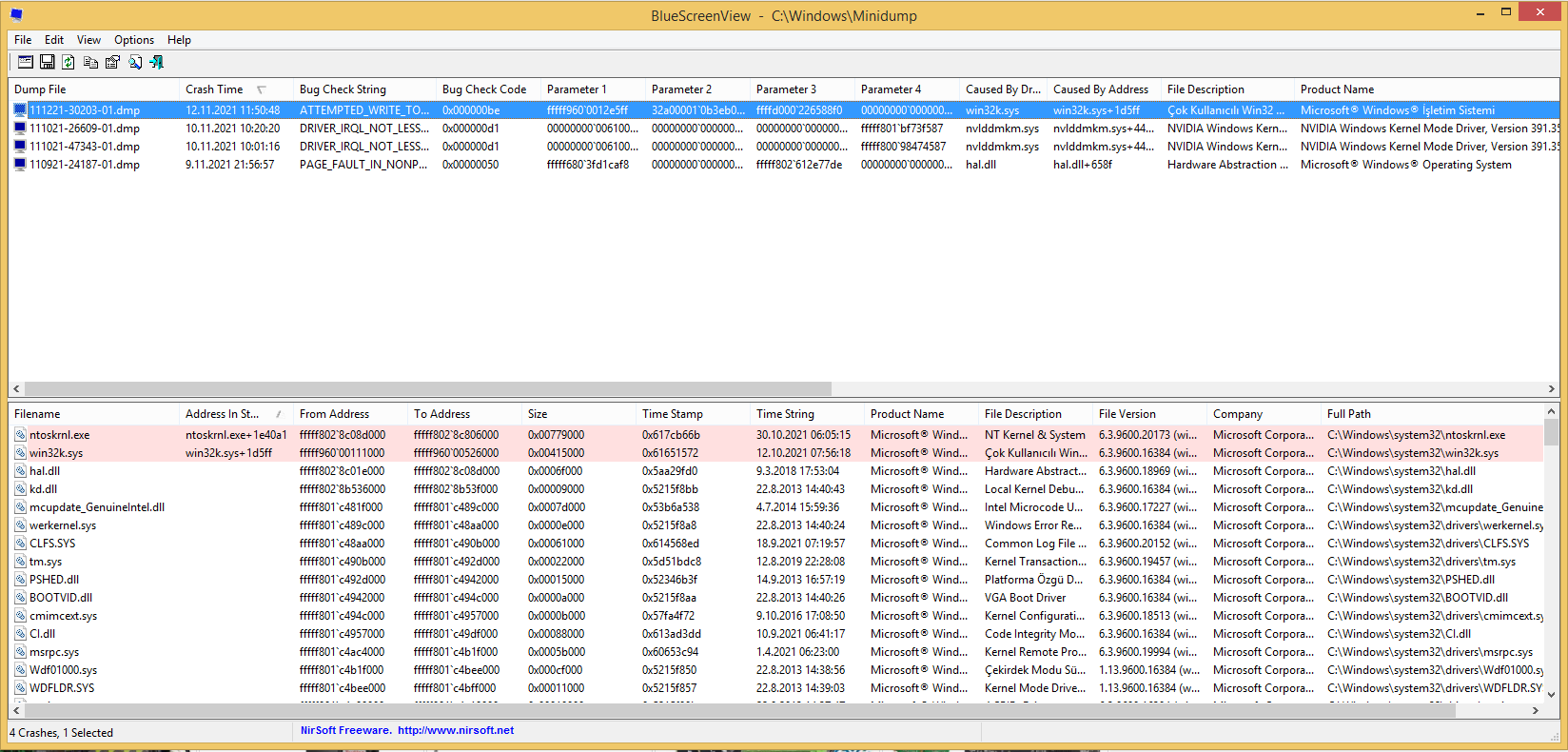The width and height of the screenshot is (1568, 752).
Task: Select the Wdf01000.sys driver row
Action: click(x=776, y=670)
